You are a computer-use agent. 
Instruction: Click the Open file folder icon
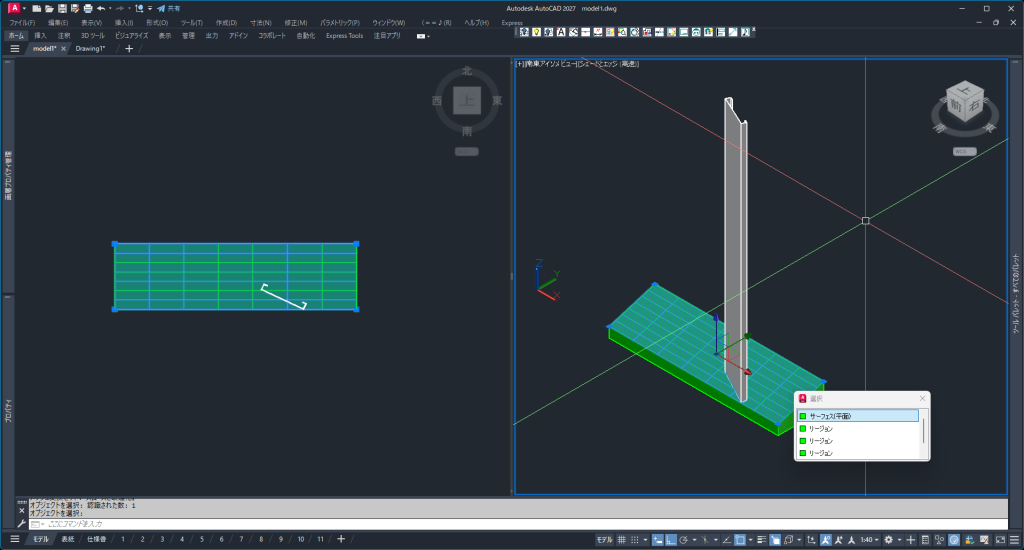click(49, 8)
